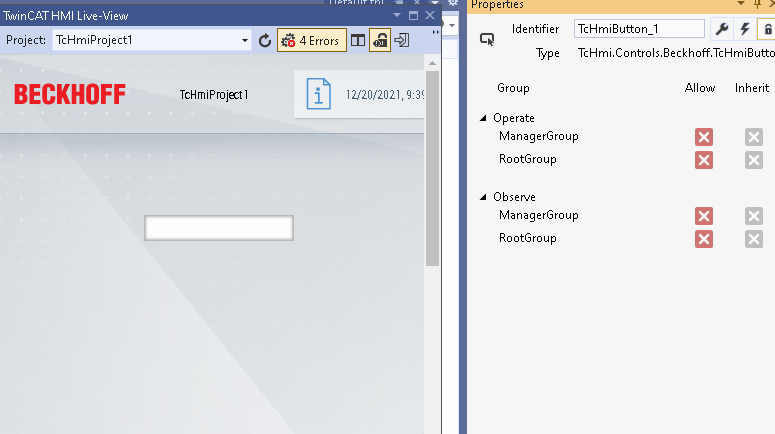Toggle Allow for Operate ManagerGroup
775x434 pixels.
click(704, 137)
